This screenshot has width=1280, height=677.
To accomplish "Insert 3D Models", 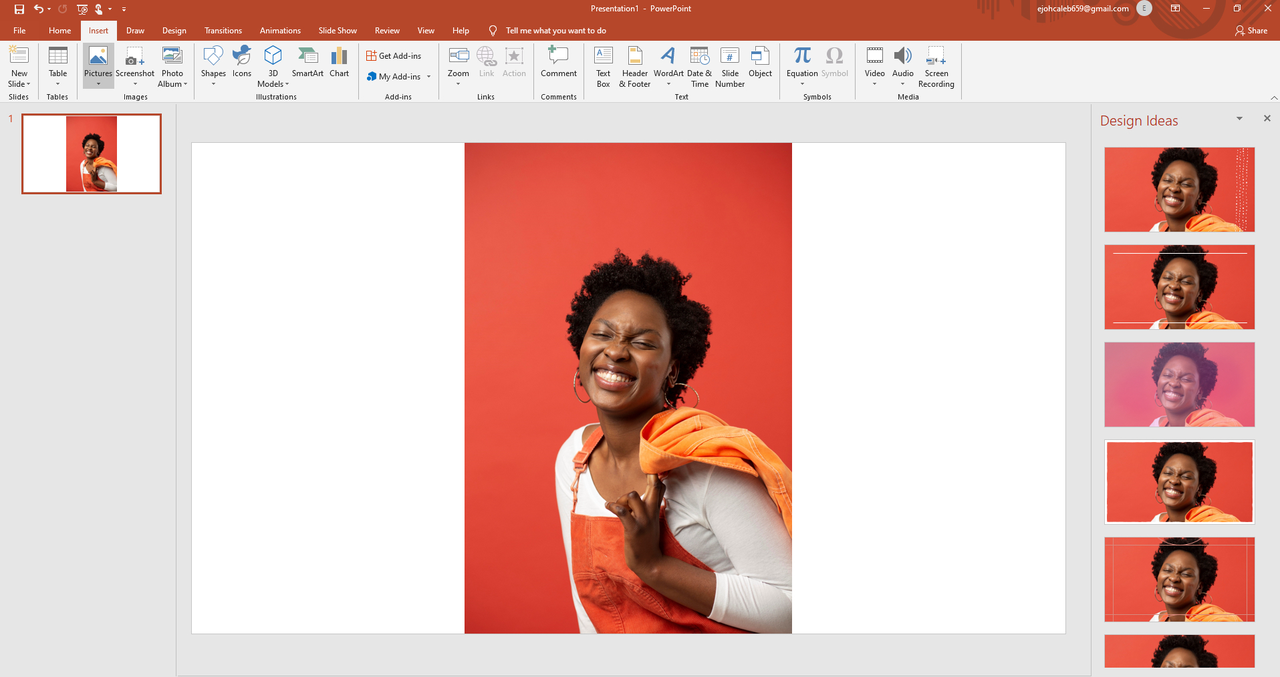I will [273, 67].
